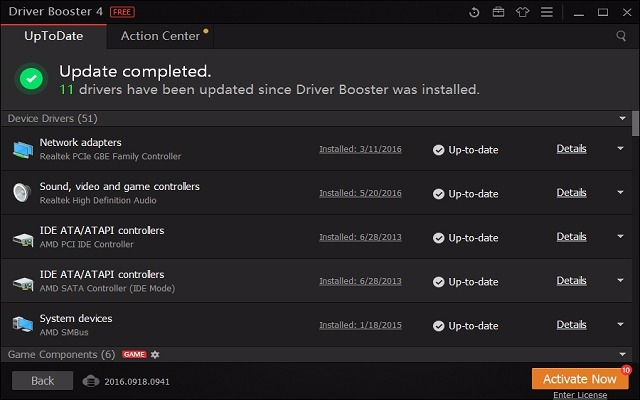This screenshot has height=400, width=640.
Task: View Details for Realtek High Definition Audio
Action: (x=571, y=193)
